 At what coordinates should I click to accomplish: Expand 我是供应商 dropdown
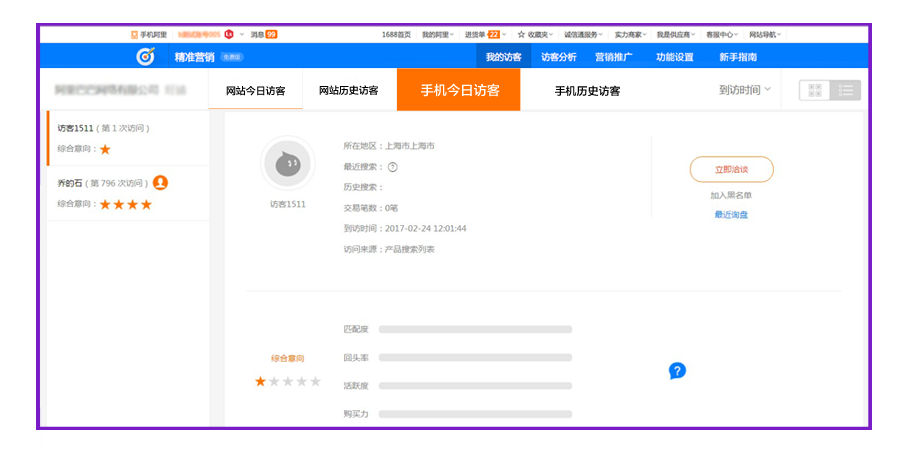coord(676,35)
